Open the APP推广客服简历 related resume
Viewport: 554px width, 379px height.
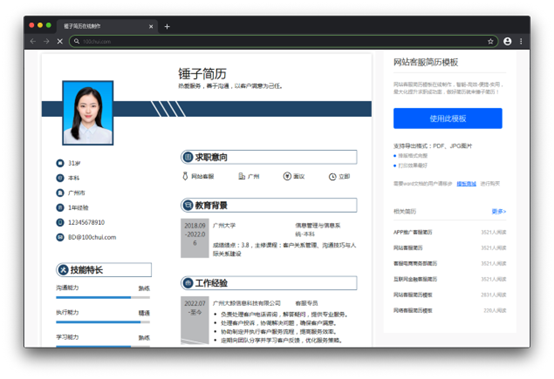(x=413, y=232)
